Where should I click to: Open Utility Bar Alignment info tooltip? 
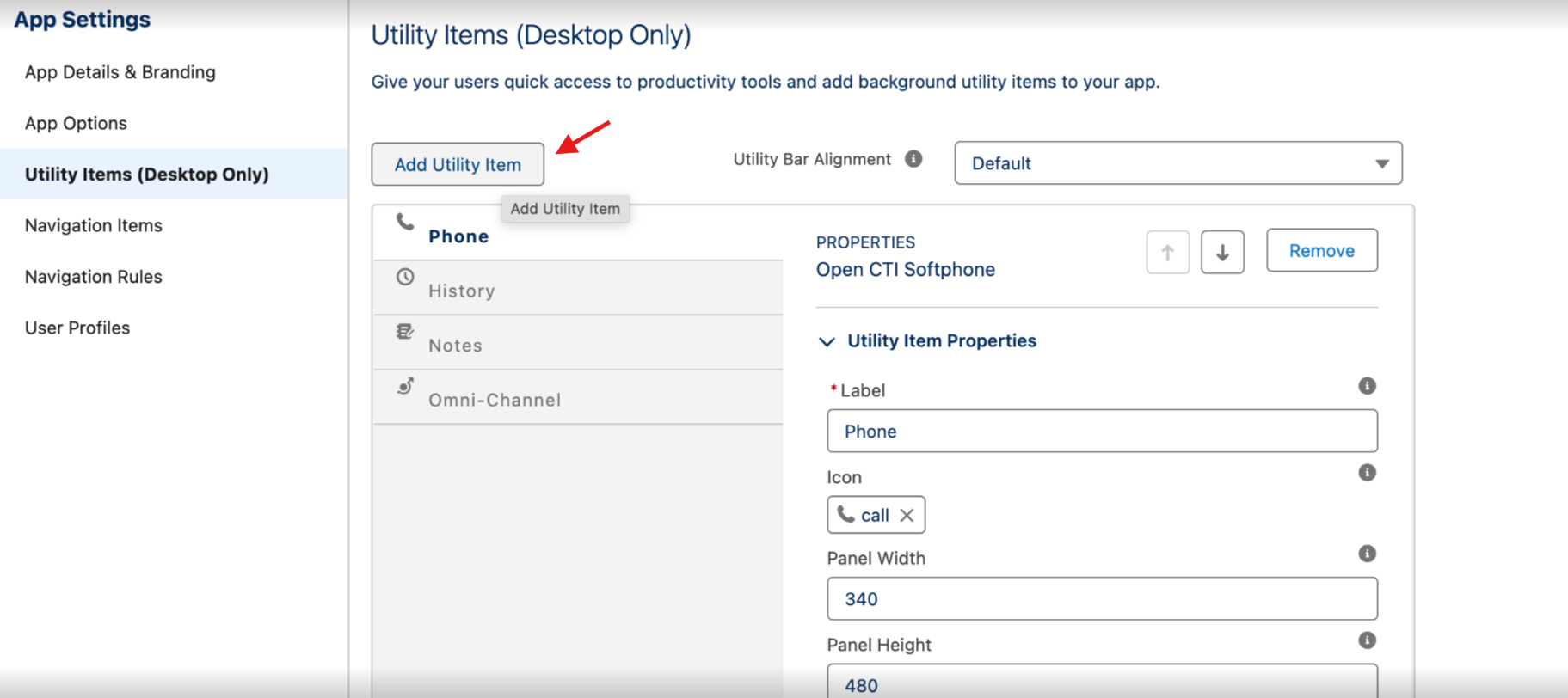click(x=913, y=159)
